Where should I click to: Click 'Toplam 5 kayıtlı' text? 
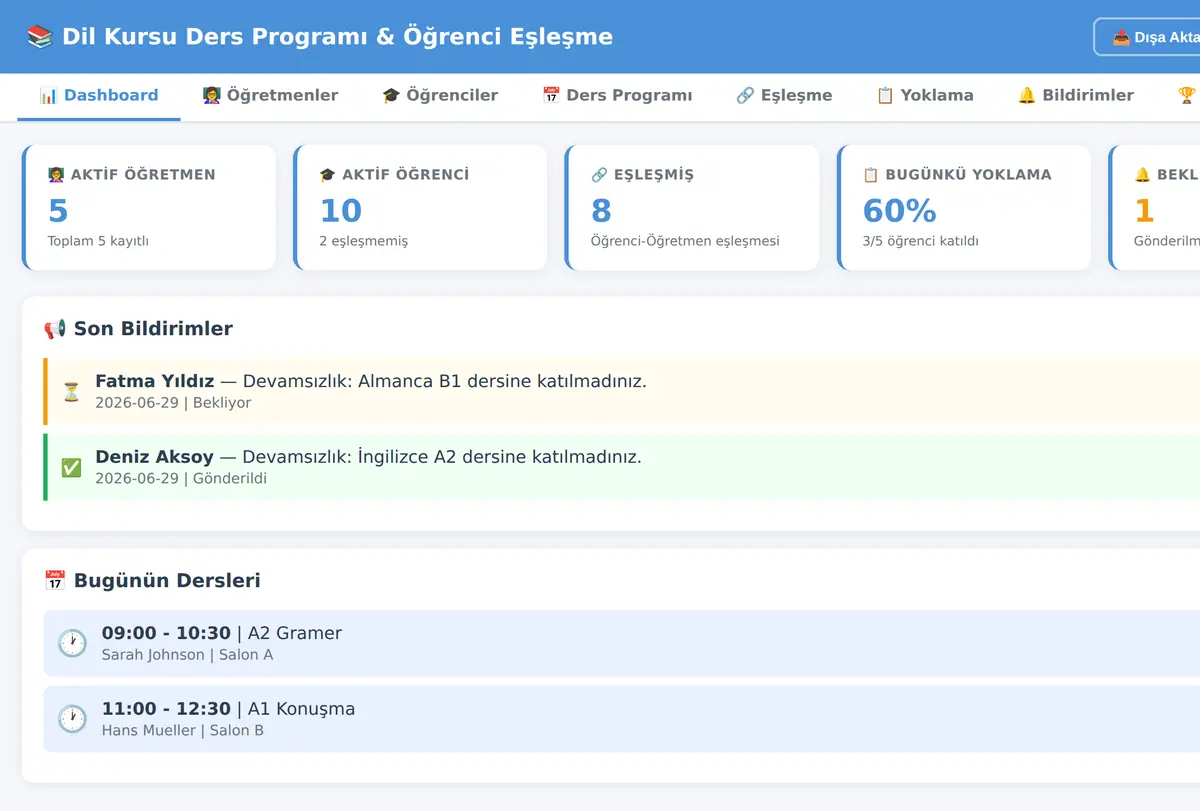(x=98, y=241)
